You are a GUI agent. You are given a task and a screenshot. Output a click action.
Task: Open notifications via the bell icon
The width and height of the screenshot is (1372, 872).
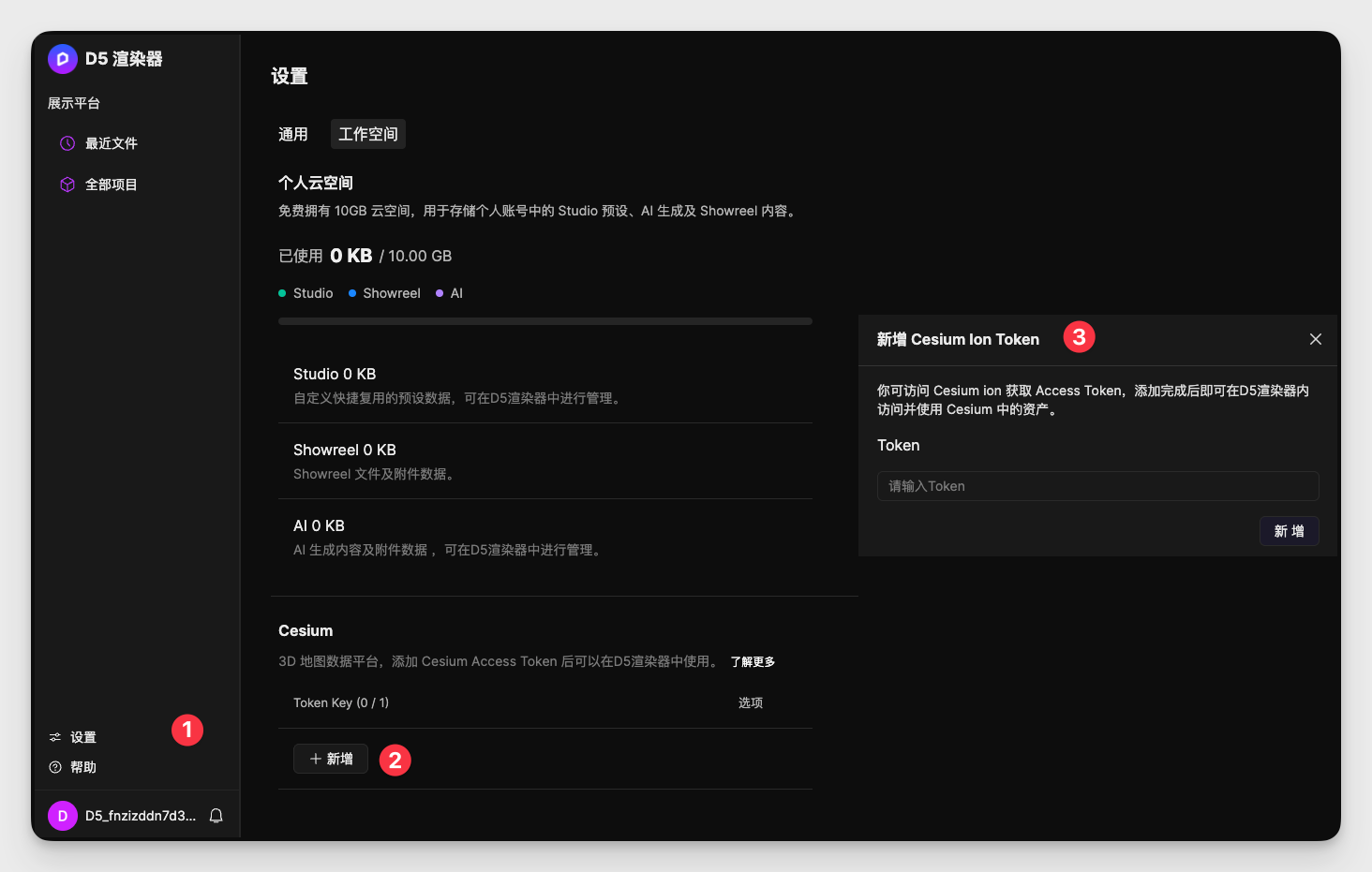(216, 816)
